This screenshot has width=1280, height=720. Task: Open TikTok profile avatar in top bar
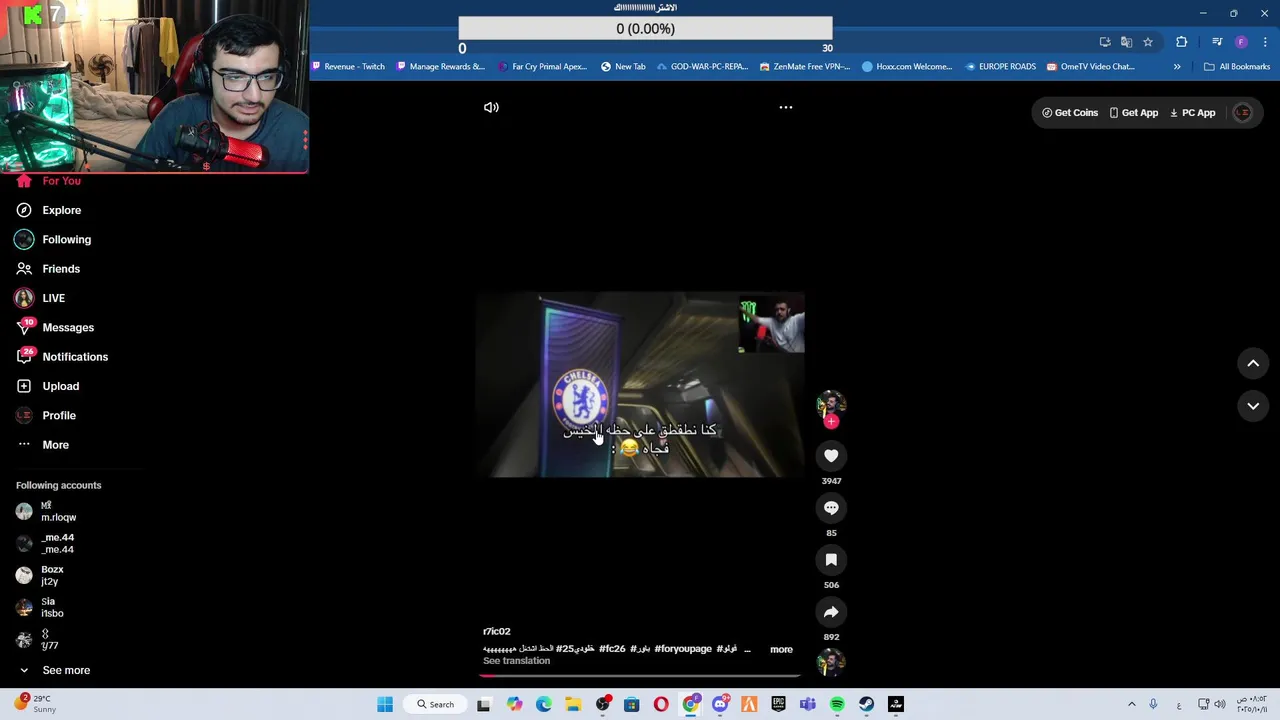(1243, 113)
